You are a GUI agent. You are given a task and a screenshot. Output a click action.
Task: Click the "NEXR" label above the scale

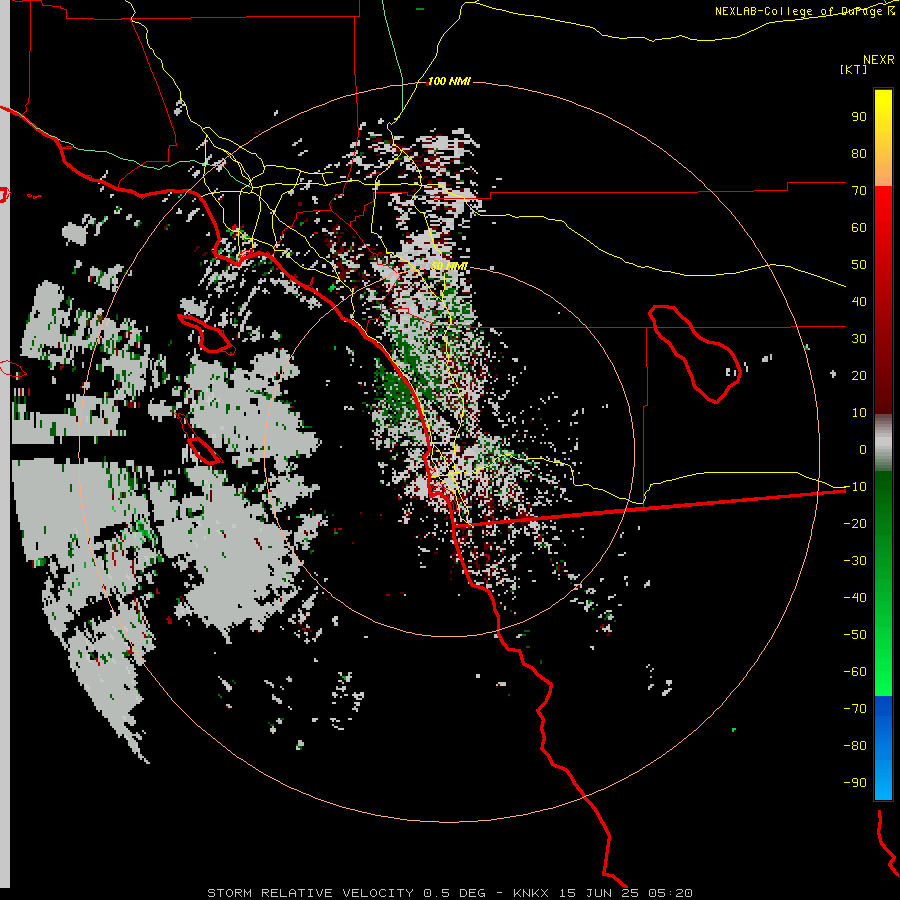point(878,60)
